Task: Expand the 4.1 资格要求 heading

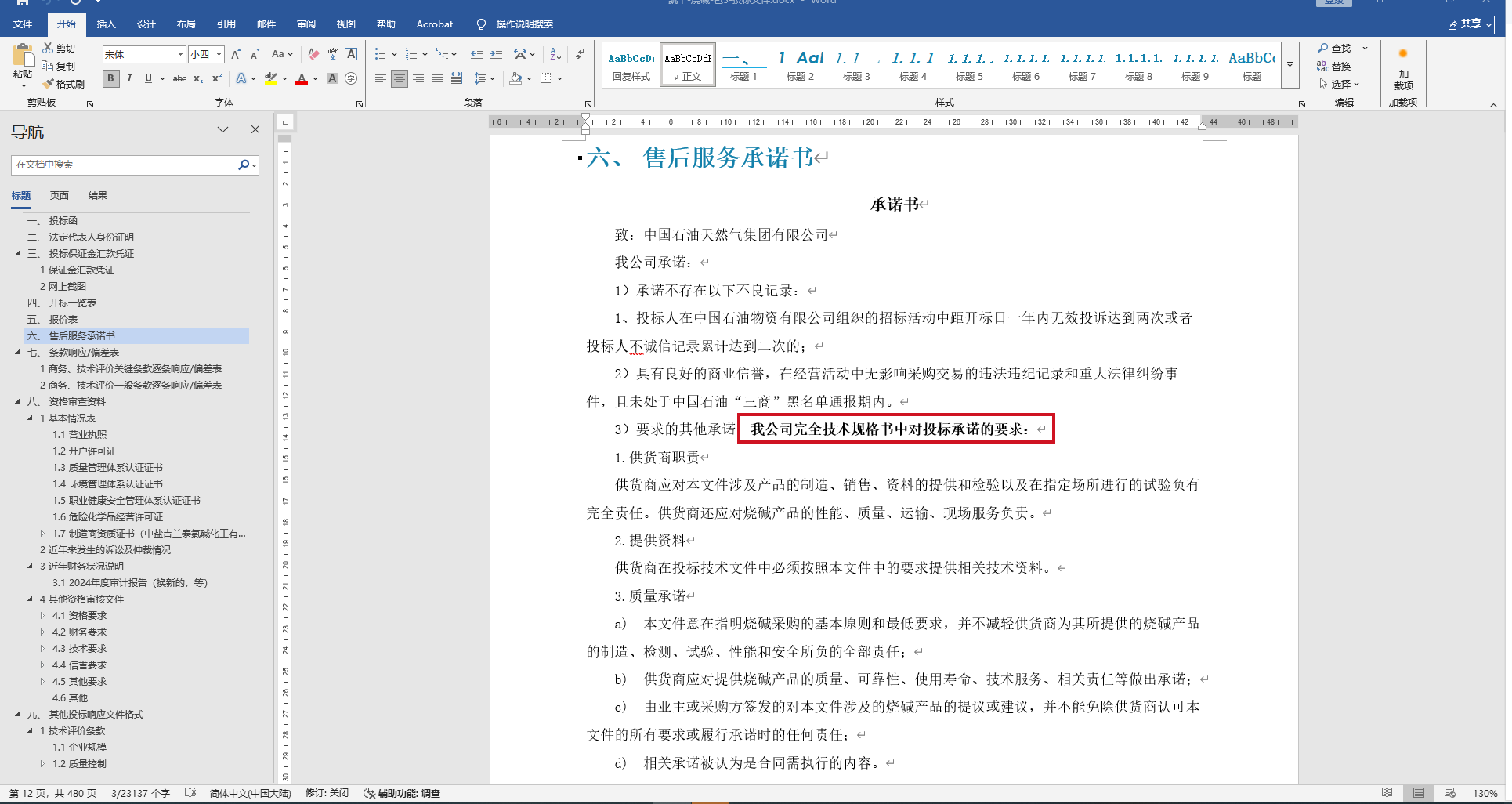Action: (43, 616)
